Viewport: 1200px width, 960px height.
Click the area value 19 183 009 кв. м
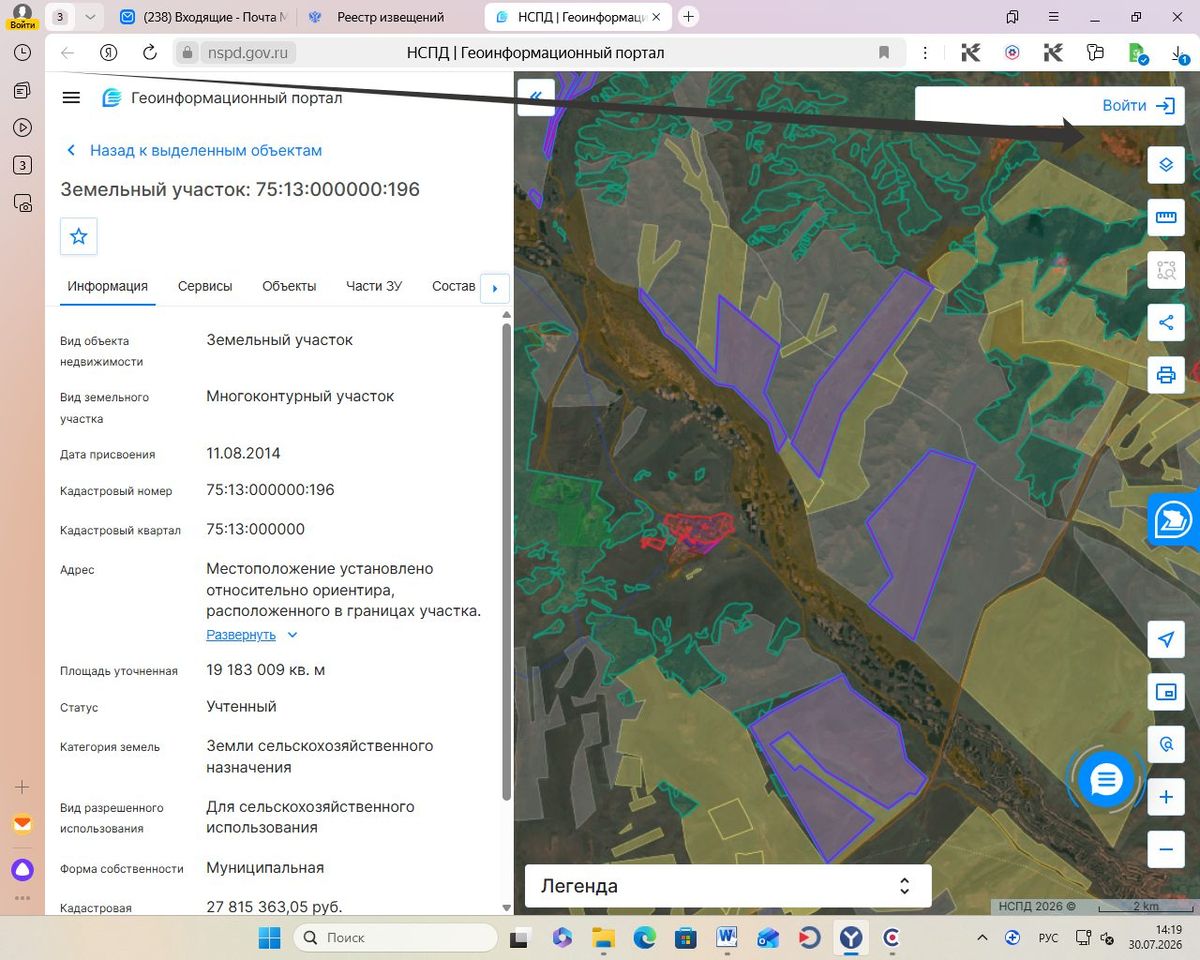(265, 669)
